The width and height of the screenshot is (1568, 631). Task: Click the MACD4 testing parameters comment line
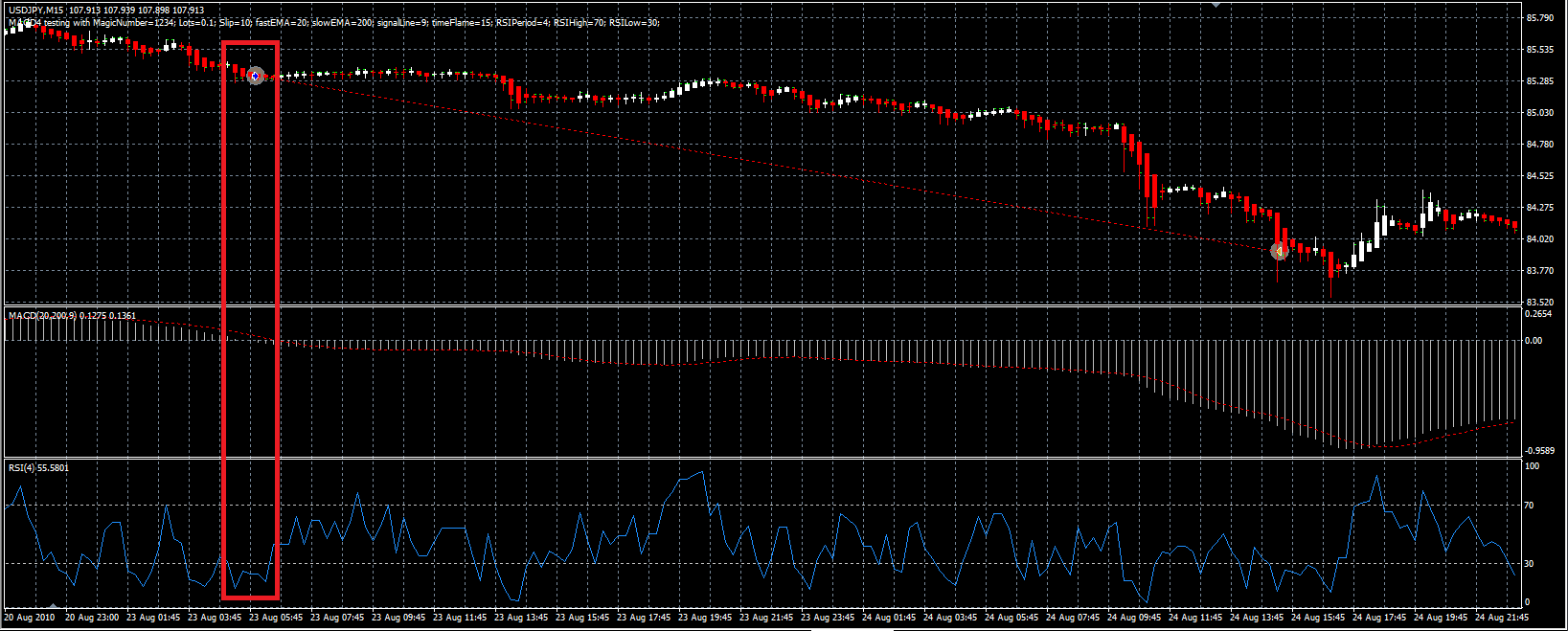[x=333, y=22]
